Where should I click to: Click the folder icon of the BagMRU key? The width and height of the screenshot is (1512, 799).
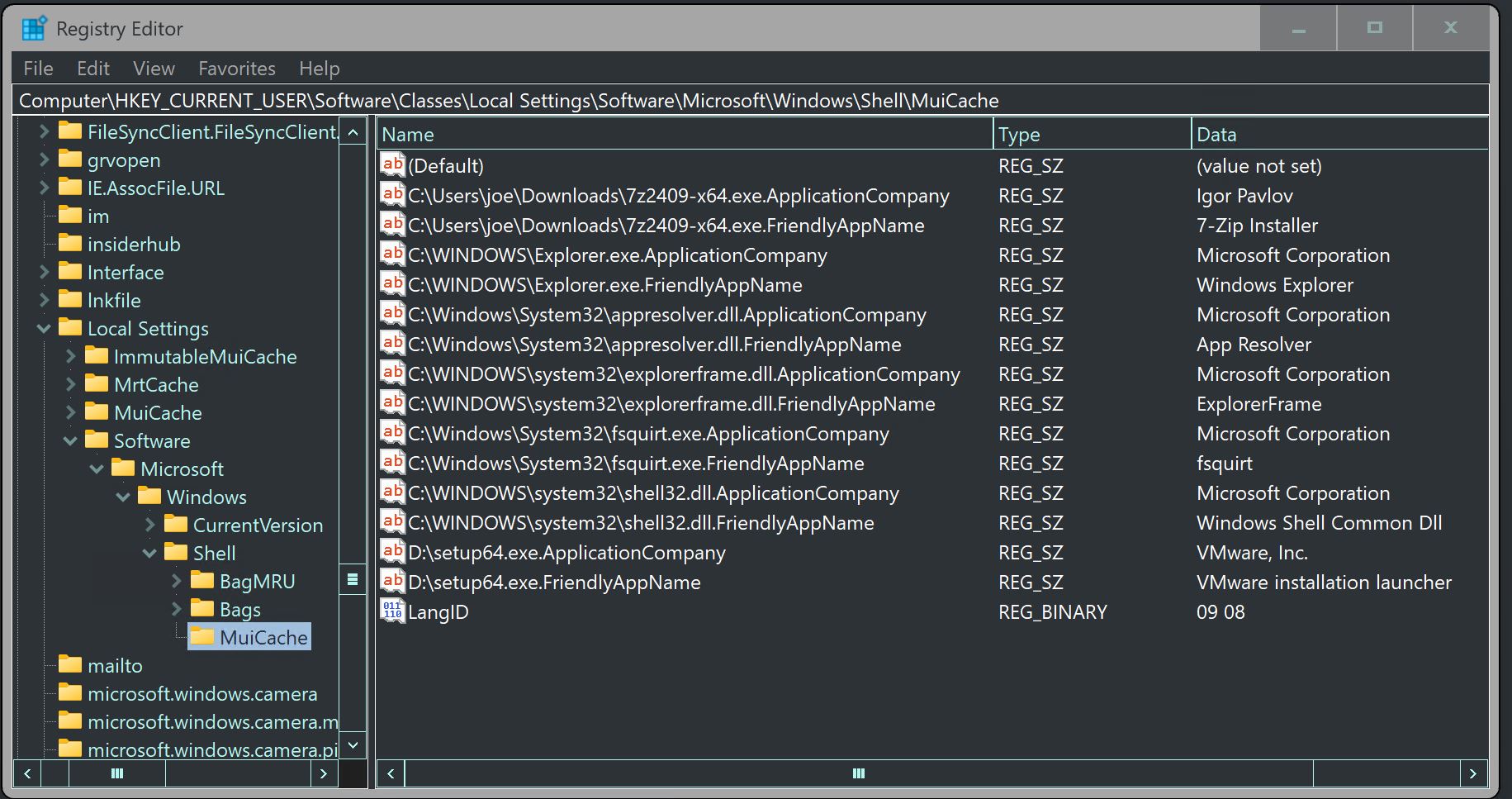click(x=202, y=580)
